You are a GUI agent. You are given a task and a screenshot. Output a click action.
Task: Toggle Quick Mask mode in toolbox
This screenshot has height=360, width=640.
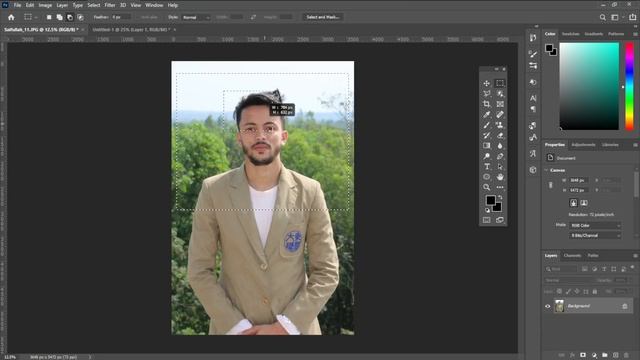(x=487, y=220)
